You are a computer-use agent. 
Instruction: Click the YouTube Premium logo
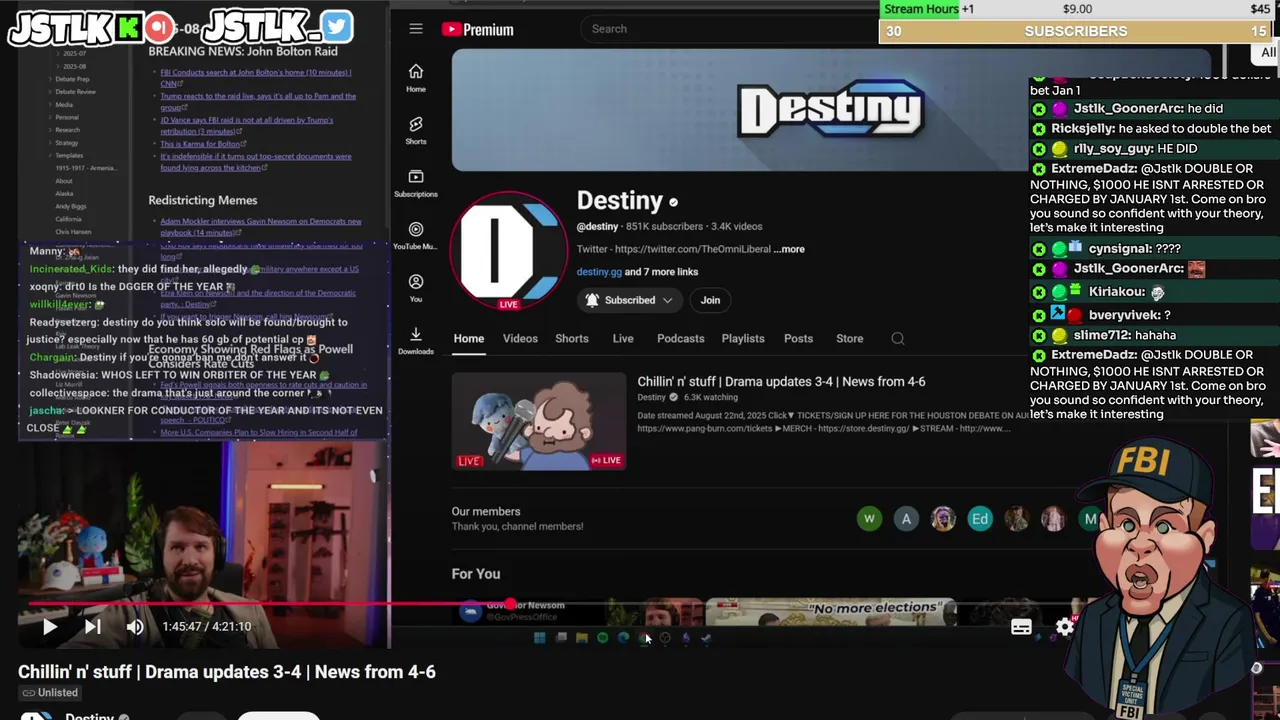click(477, 30)
